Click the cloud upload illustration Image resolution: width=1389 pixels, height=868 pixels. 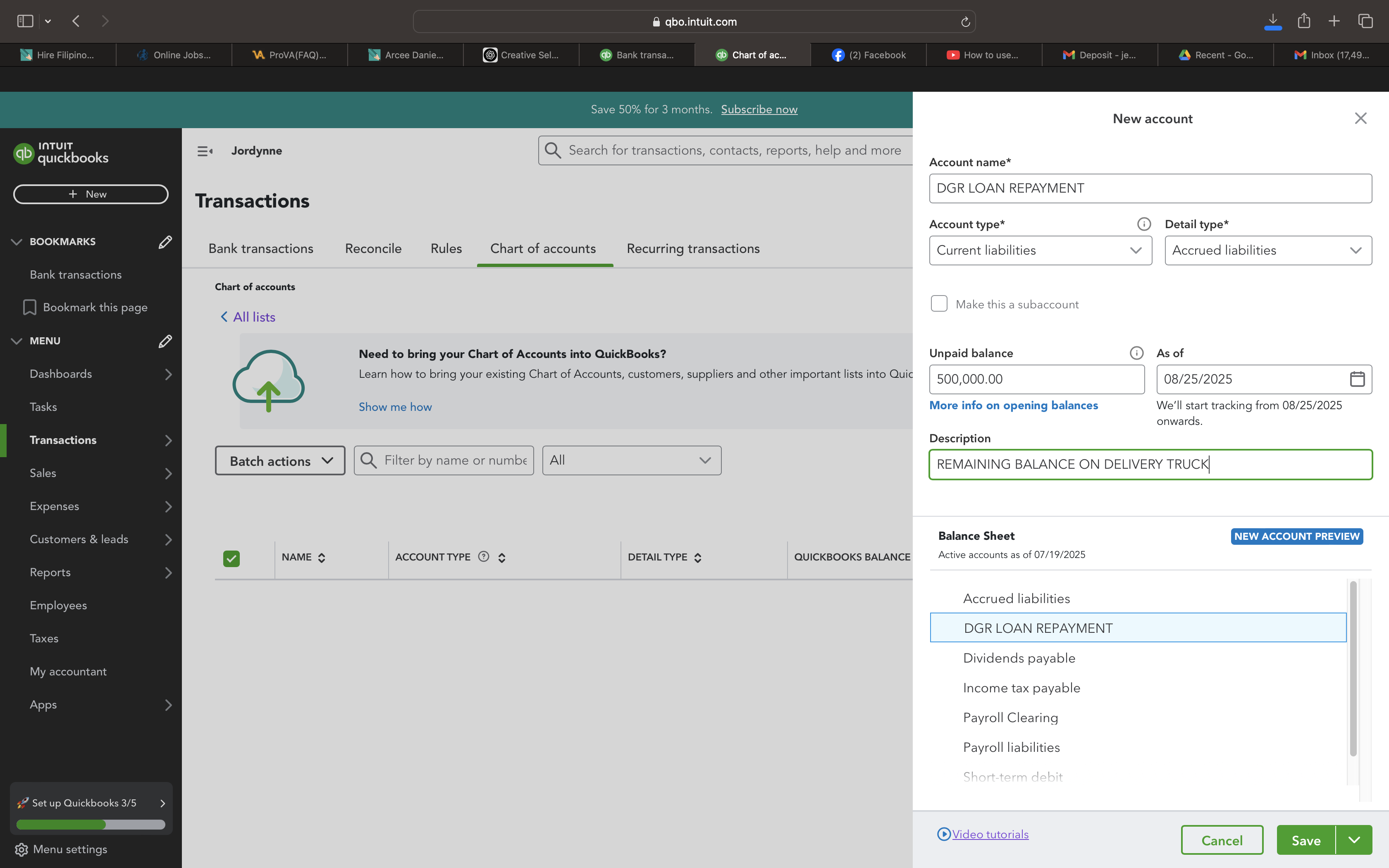click(x=269, y=381)
